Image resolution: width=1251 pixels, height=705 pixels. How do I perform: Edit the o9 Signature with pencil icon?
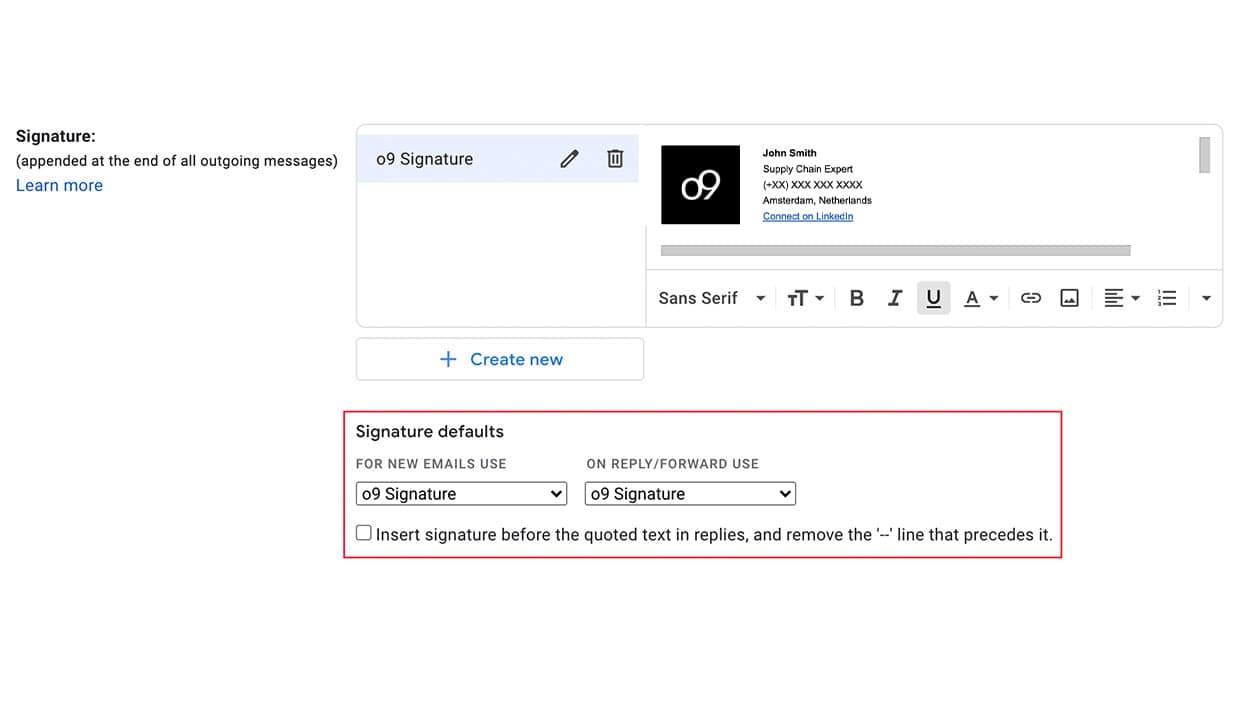click(569, 158)
